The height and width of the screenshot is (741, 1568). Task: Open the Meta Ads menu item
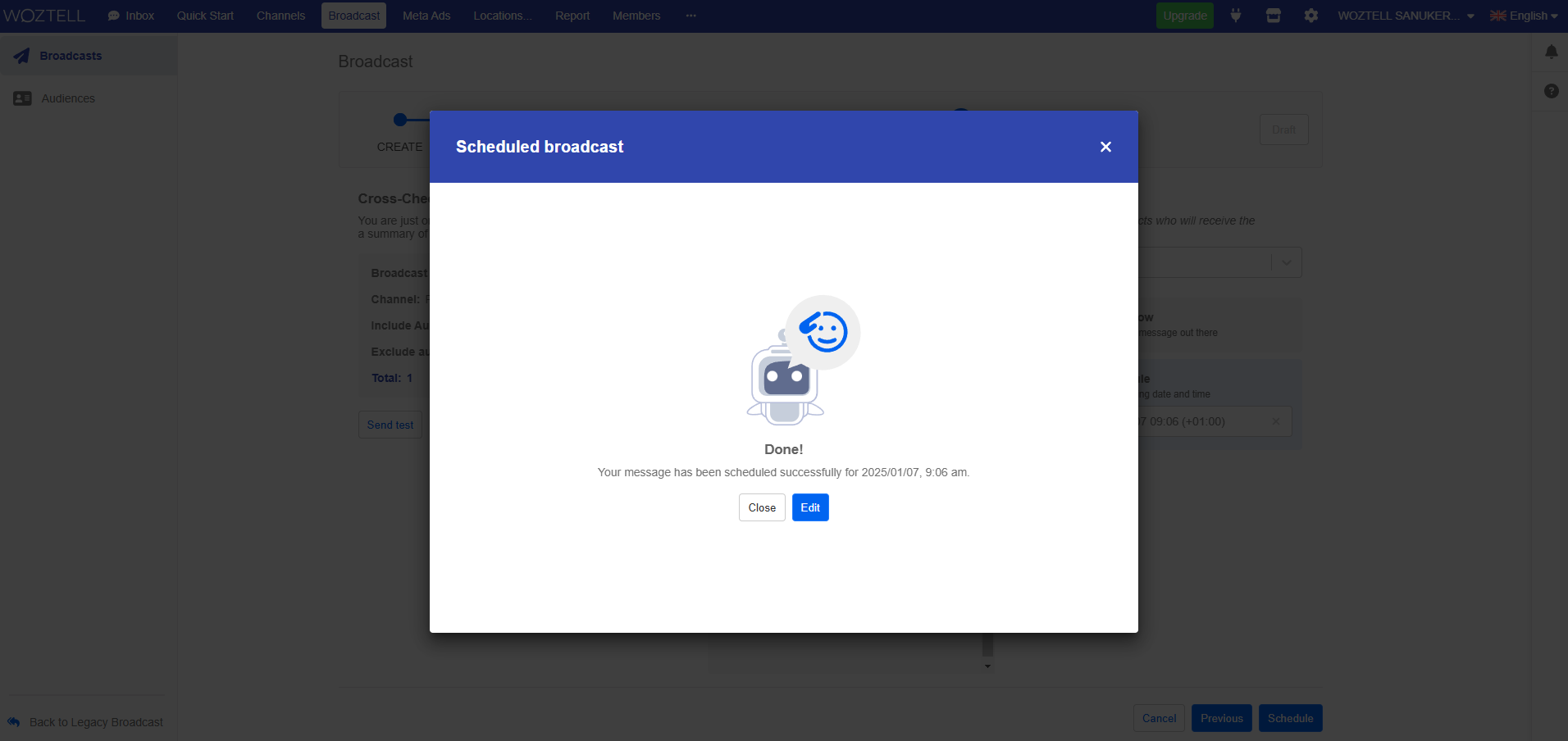click(426, 16)
